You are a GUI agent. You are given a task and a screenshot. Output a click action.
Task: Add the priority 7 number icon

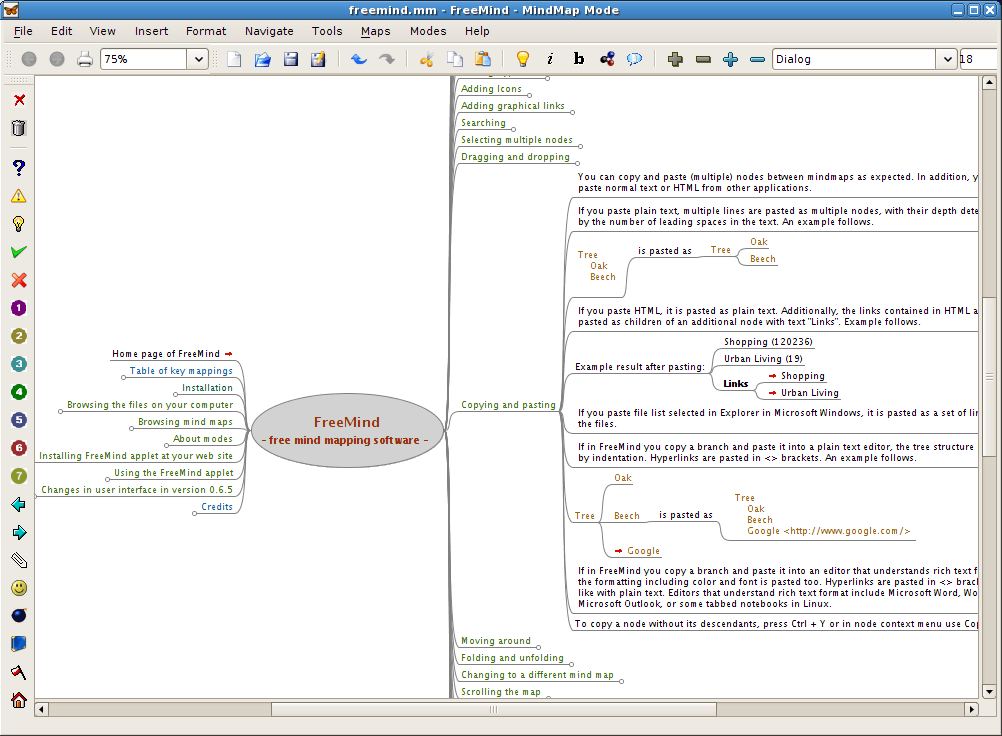pos(19,476)
